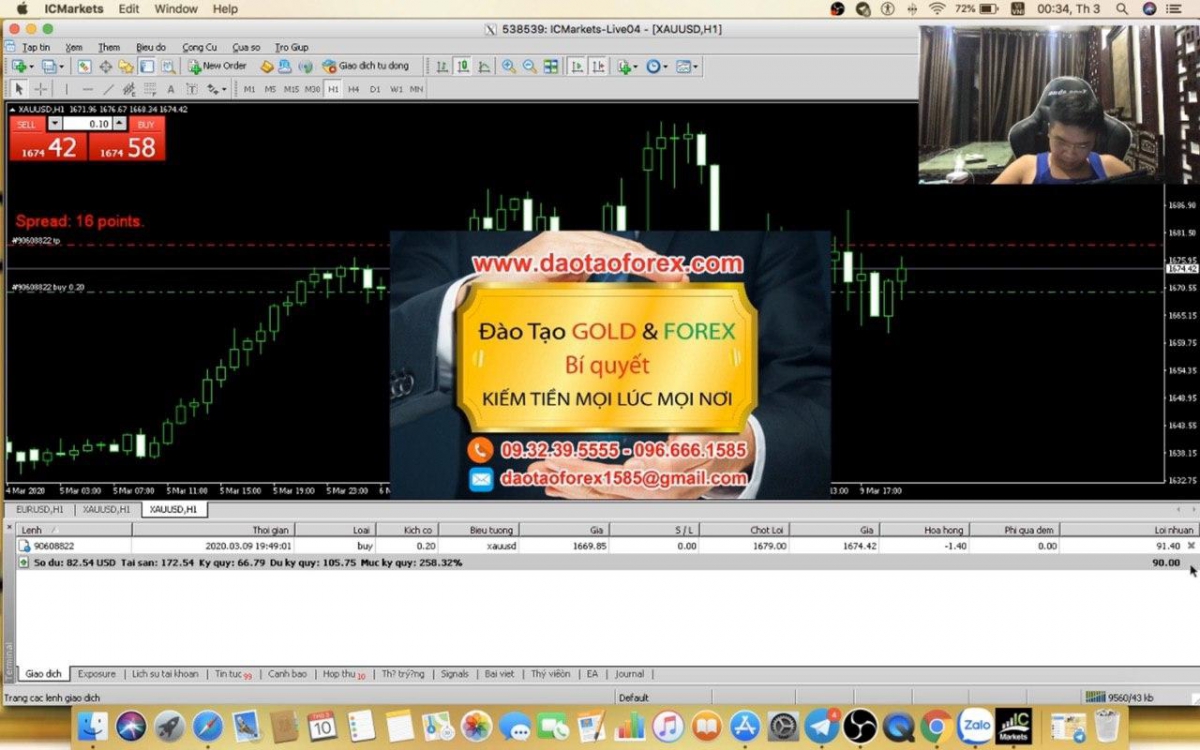Open the Tap tin menu
Screen dimensions: 1200x750
click(37, 47)
